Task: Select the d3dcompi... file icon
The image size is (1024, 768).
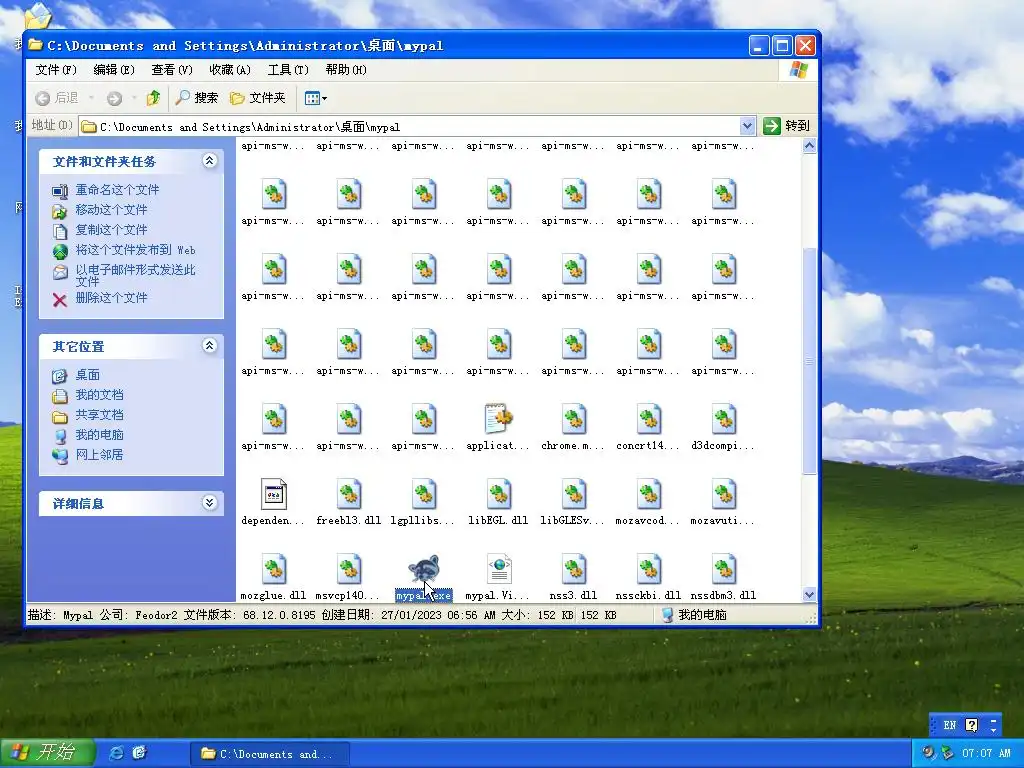Action: 724,419
